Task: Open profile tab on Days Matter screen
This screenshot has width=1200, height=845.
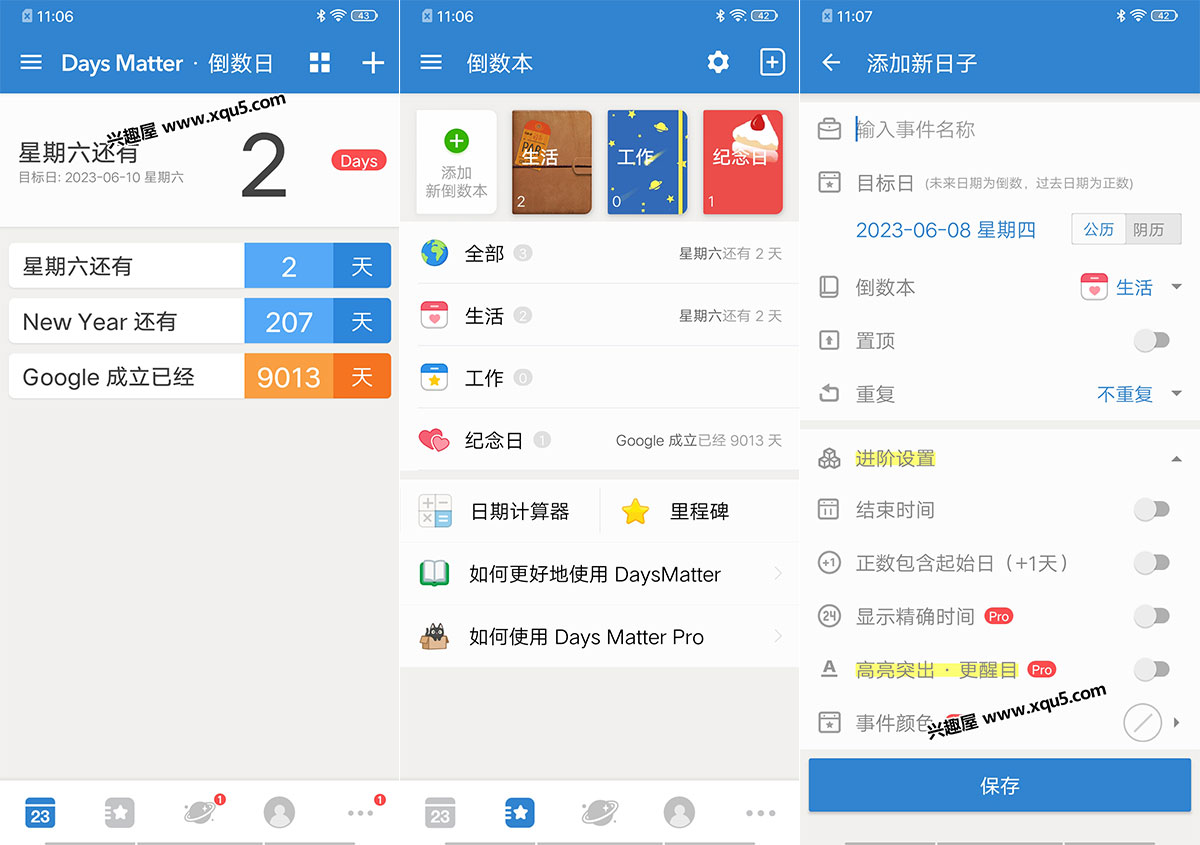Action: (x=280, y=813)
